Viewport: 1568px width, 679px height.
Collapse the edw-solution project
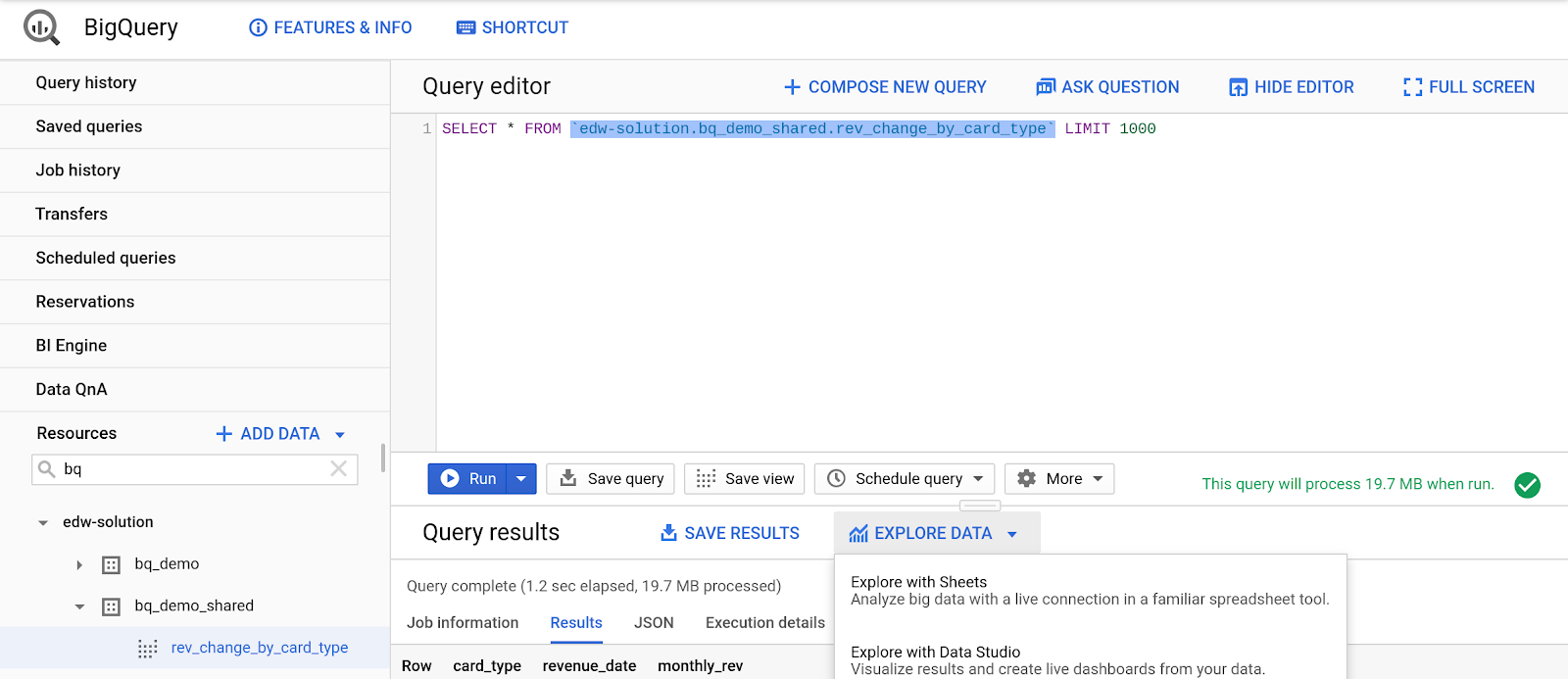coord(43,523)
